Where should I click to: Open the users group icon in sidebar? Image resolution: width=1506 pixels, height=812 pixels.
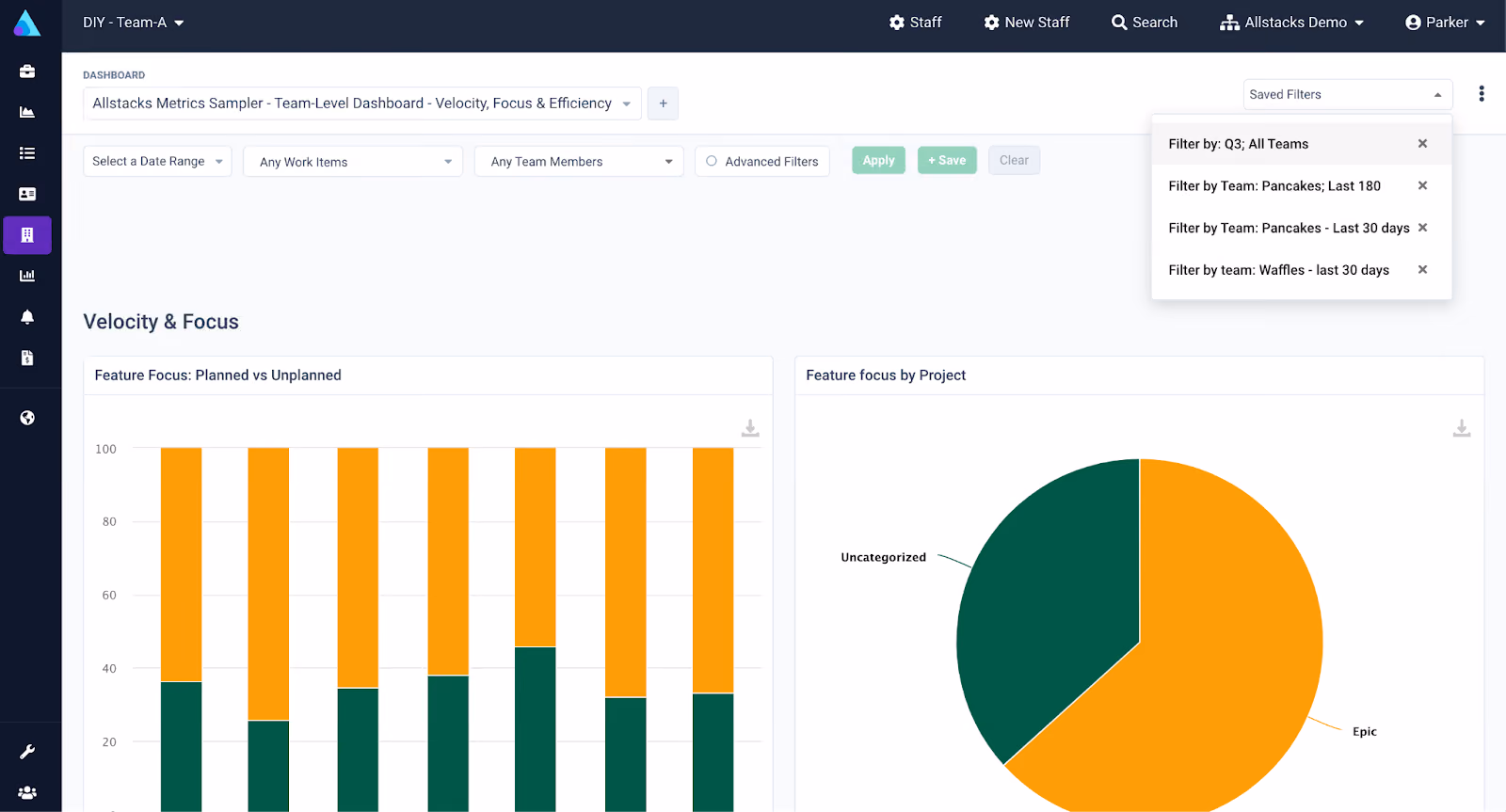(27, 793)
